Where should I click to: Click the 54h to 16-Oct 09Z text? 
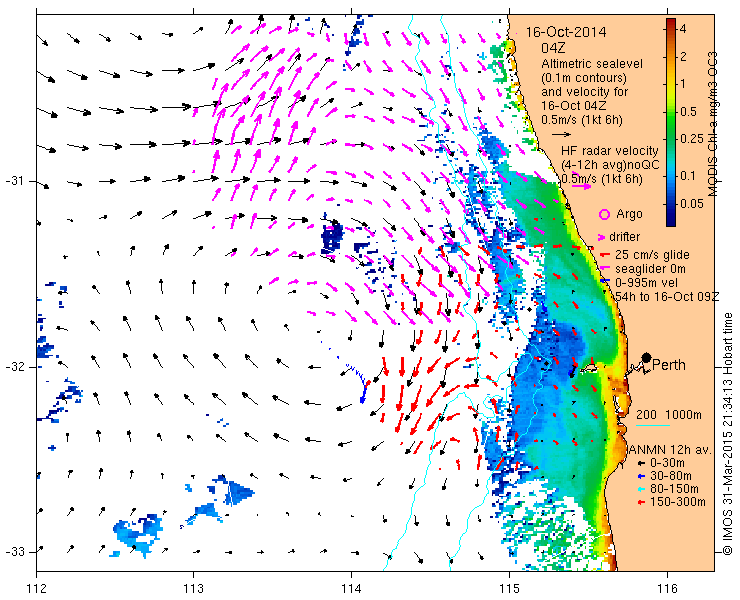click(x=667, y=296)
